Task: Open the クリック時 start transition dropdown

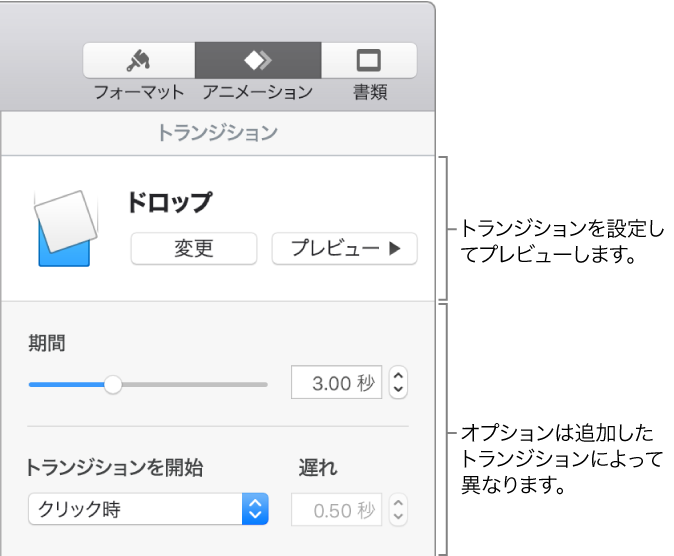Action: pos(148,509)
